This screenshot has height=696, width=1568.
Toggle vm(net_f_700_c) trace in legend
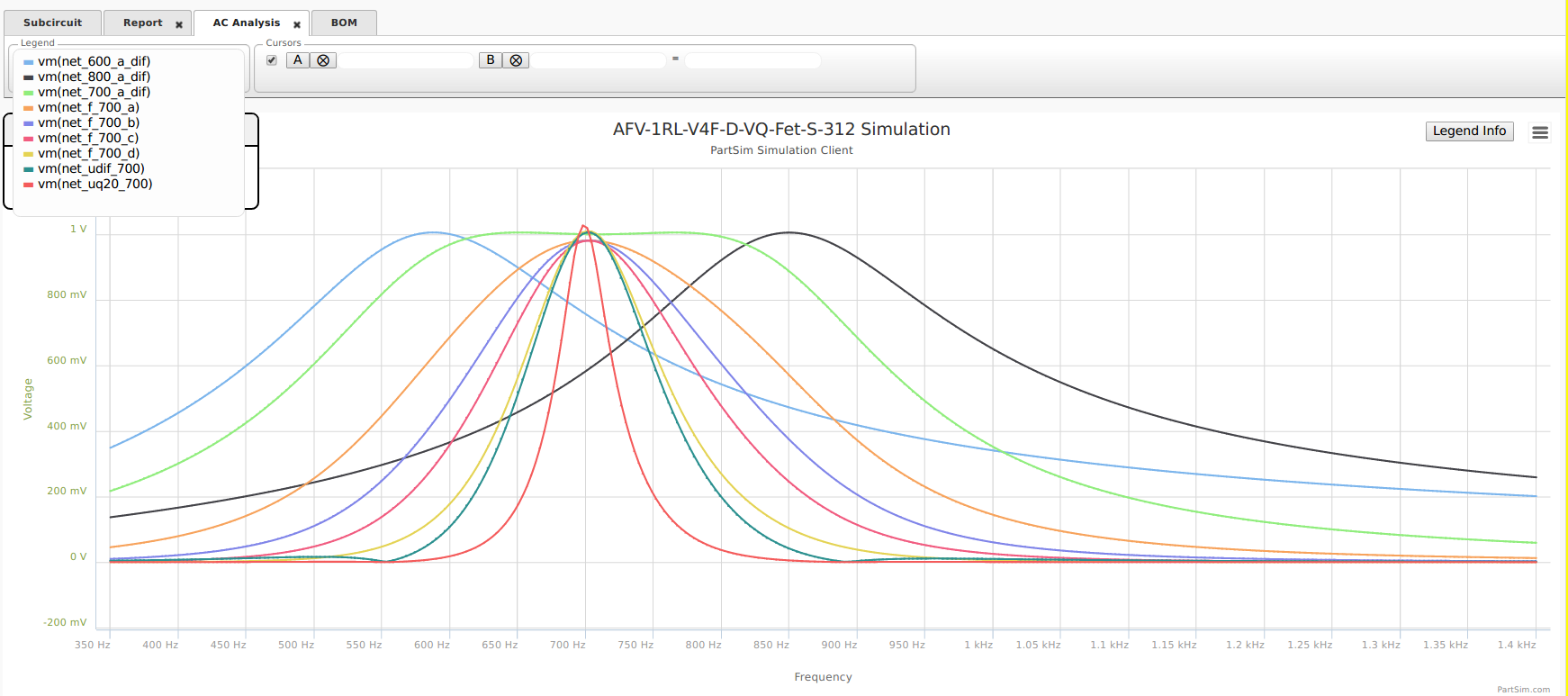pyautogui.click(x=82, y=138)
